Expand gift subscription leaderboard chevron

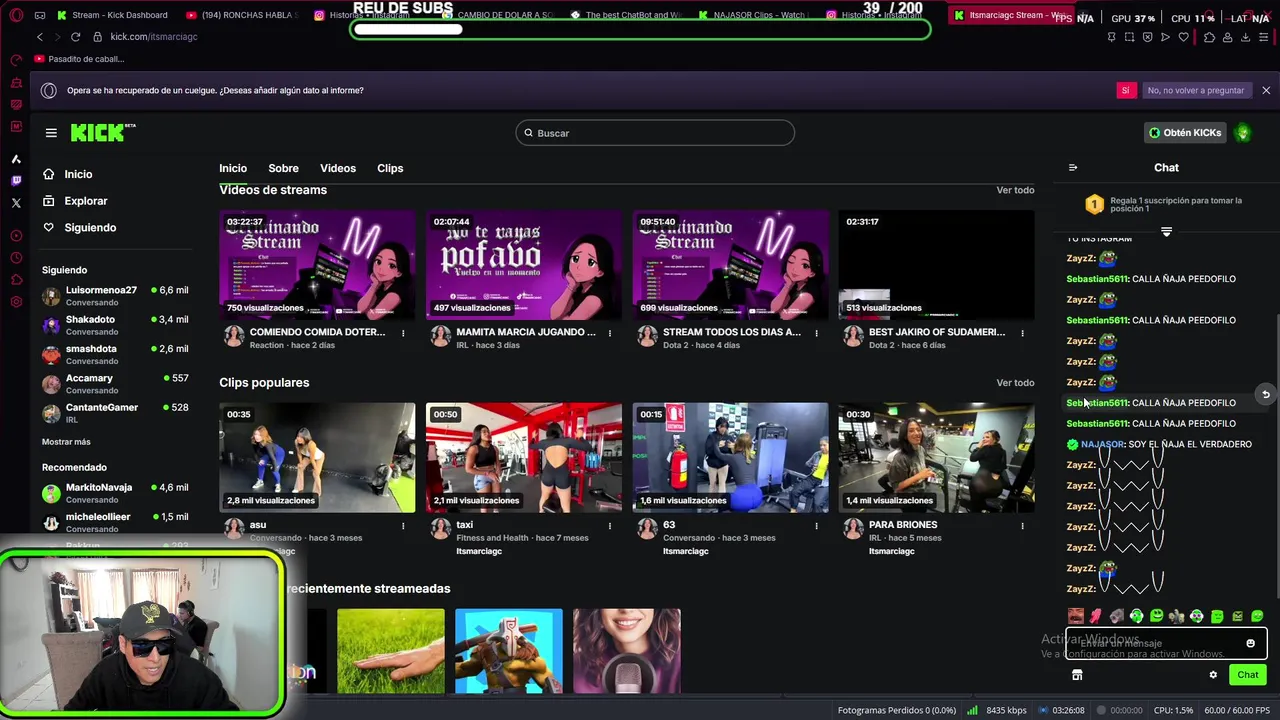point(1166,231)
